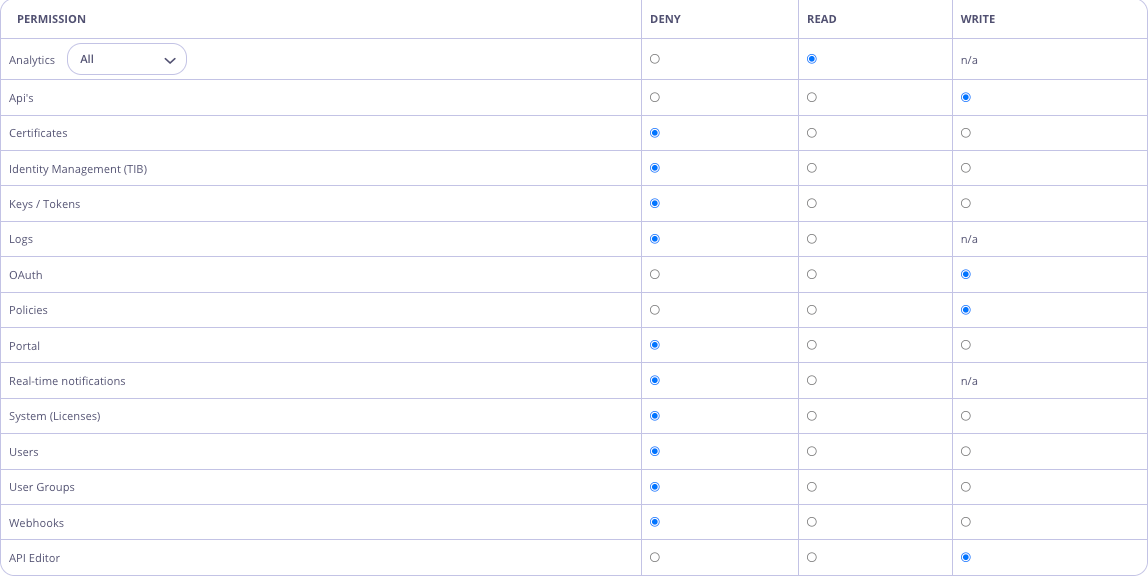This screenshot has height=577, width=1148.
Task: Select Deny for Portal
Action: point(655,345)
